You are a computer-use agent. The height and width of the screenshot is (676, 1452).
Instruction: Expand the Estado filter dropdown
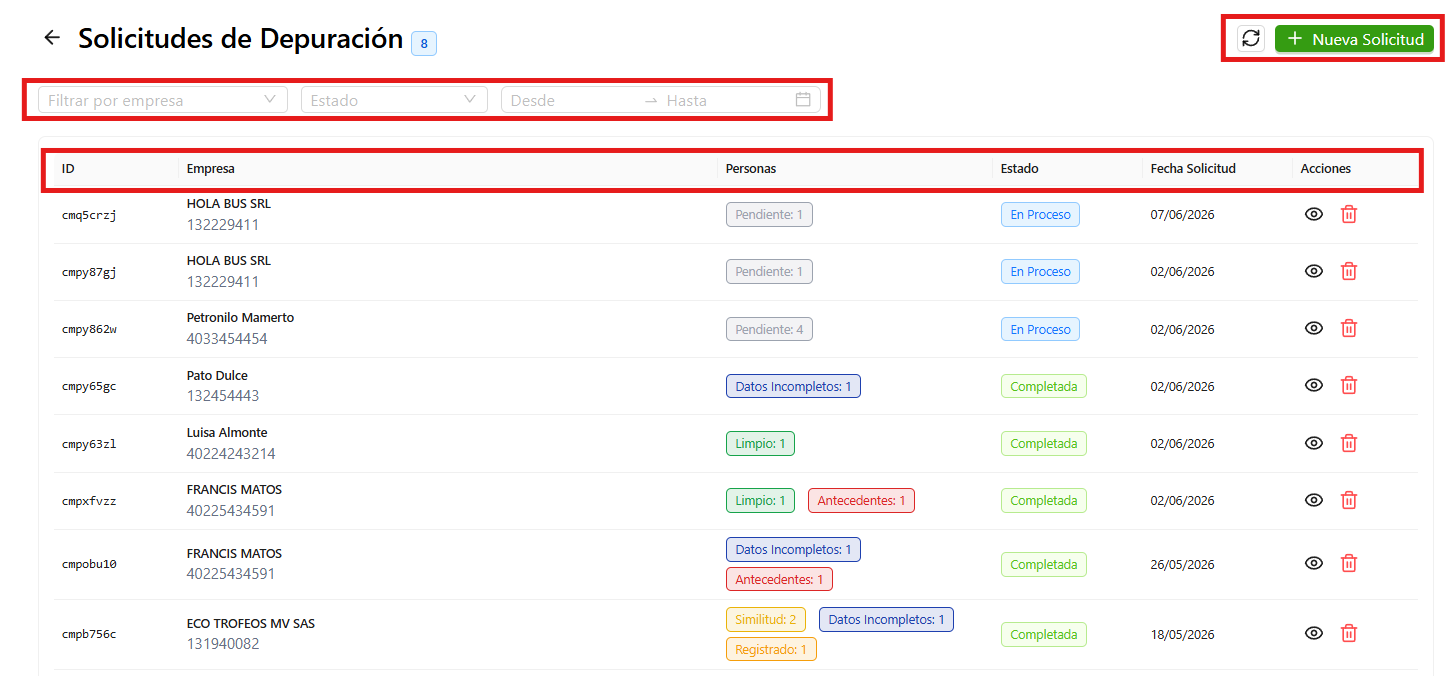[394, 100]
